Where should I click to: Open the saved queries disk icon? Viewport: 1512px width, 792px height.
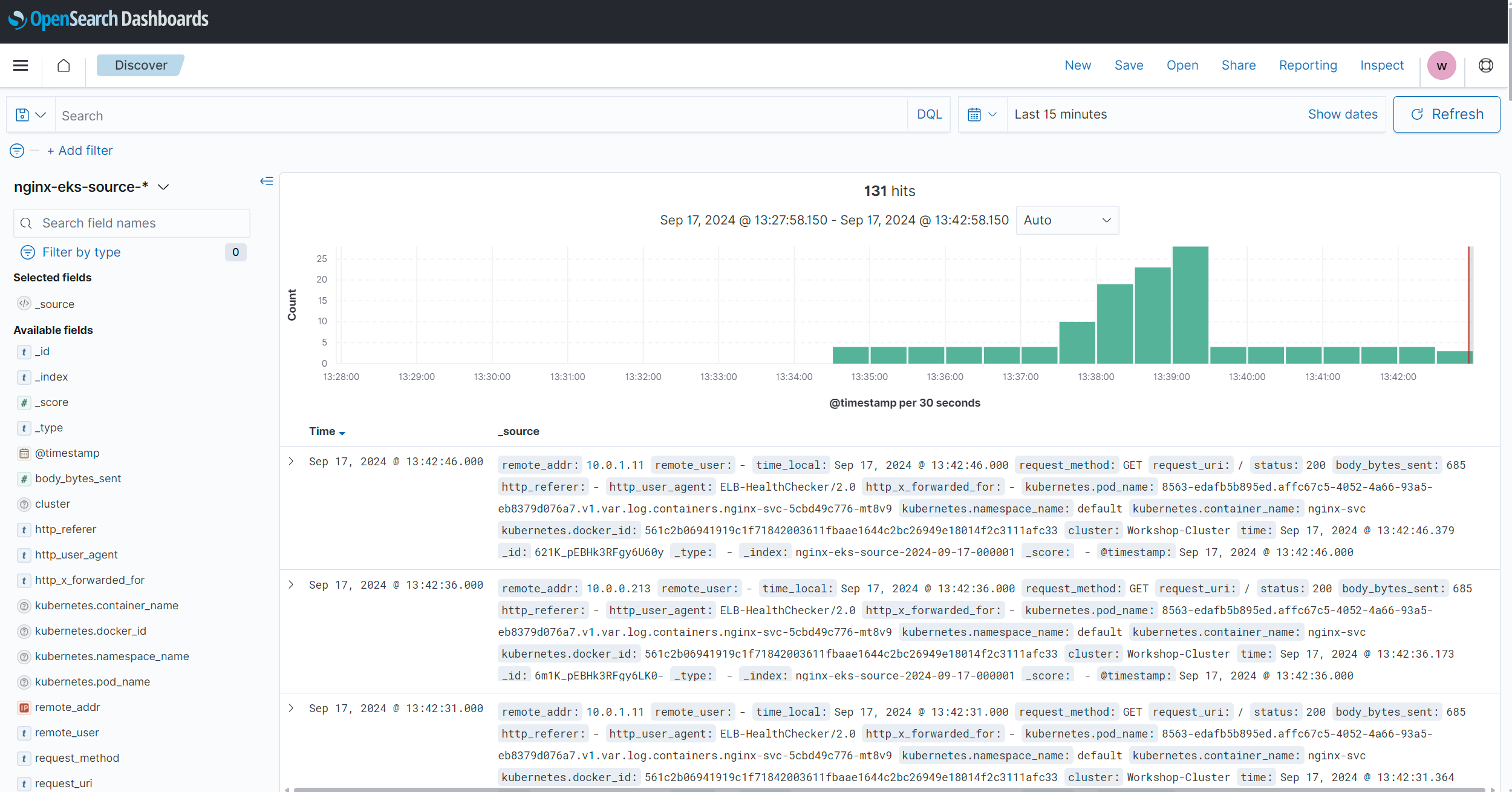[x=30, y=115]
